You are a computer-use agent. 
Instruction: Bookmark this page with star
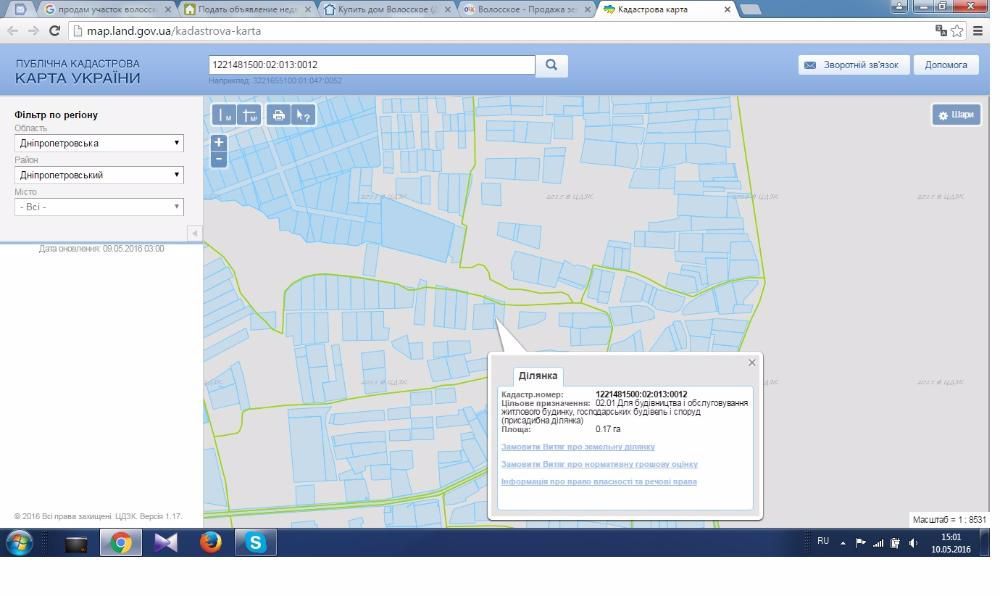pyautogui.click(x=957, y=31)
